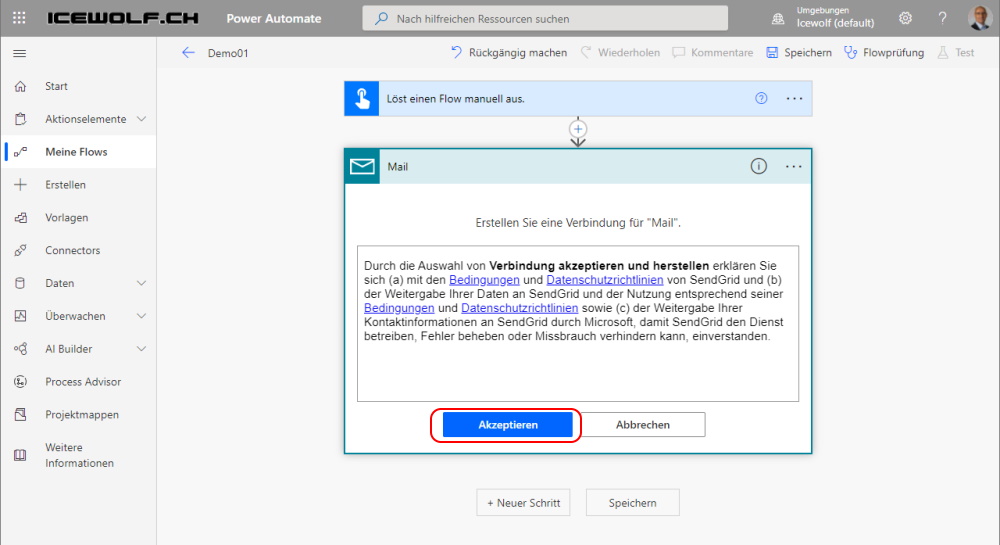Click the Start home icon
Viewport: 1000px width, 545px height.
[x=20, y=86]
